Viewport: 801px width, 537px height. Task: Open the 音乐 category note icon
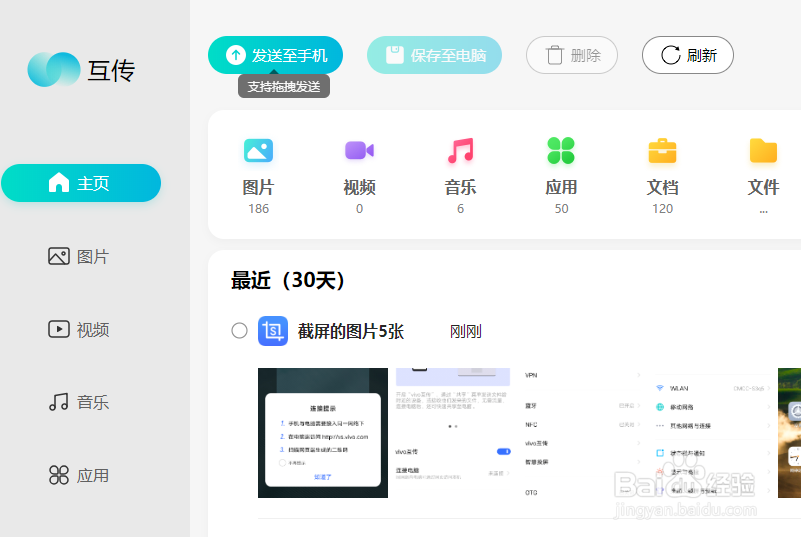460,150
